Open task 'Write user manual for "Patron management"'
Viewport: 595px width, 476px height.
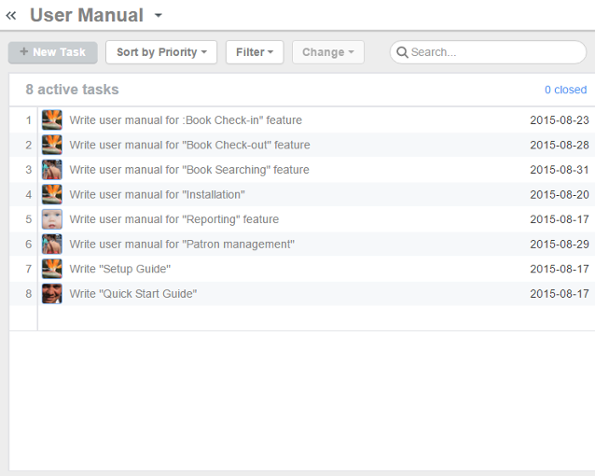click(x=182, y=244)
